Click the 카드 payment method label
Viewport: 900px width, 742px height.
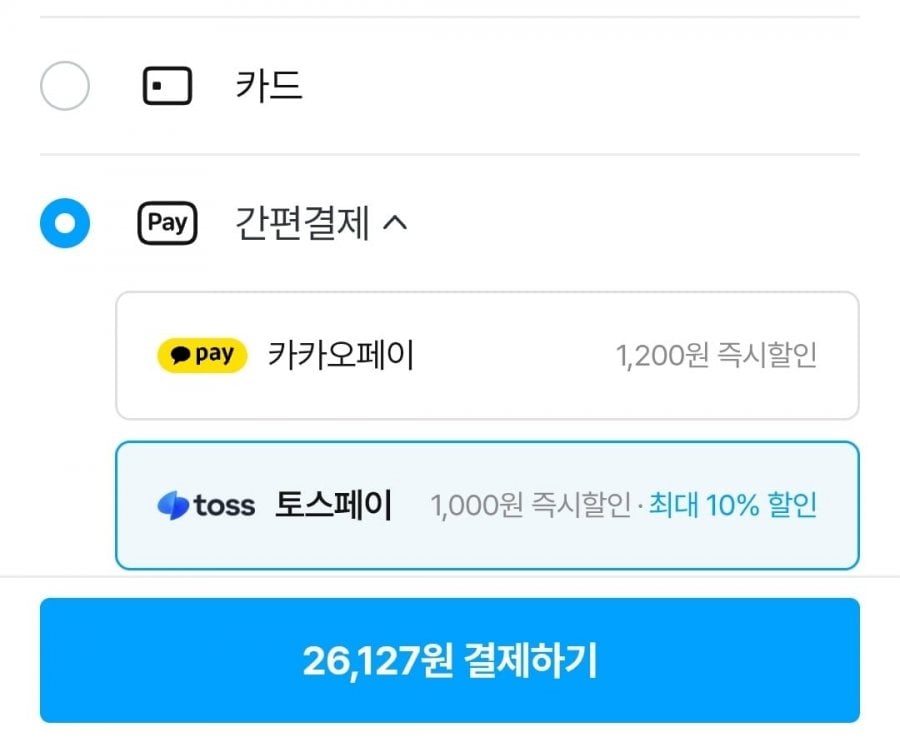pos(268,86)
